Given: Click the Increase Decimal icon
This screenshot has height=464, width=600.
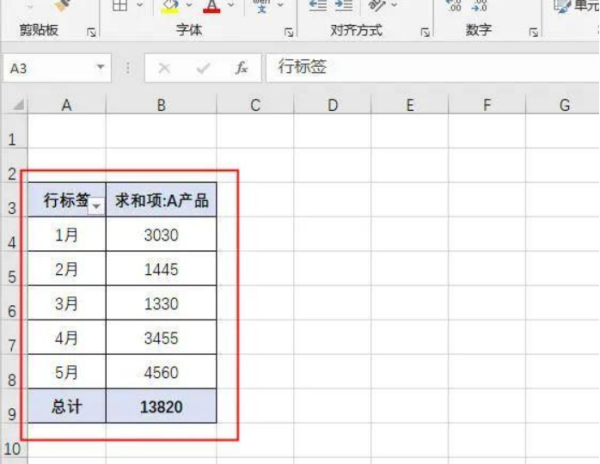Looking at the screenshot, I should click(453, 5).
